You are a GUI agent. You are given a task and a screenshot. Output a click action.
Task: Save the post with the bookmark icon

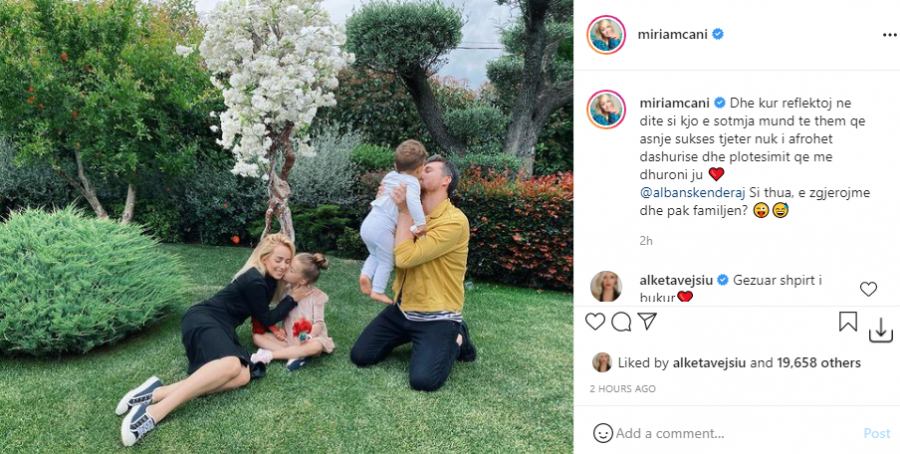[x=848, y=321]
